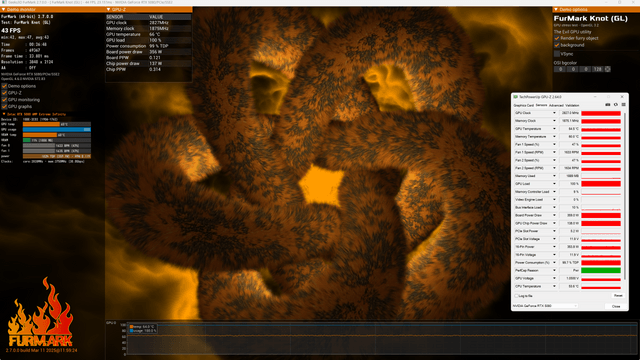The width and height of the screenshot is (640, 360).
Task: Enable the Log to file checkbox
Action: [516, 296]
